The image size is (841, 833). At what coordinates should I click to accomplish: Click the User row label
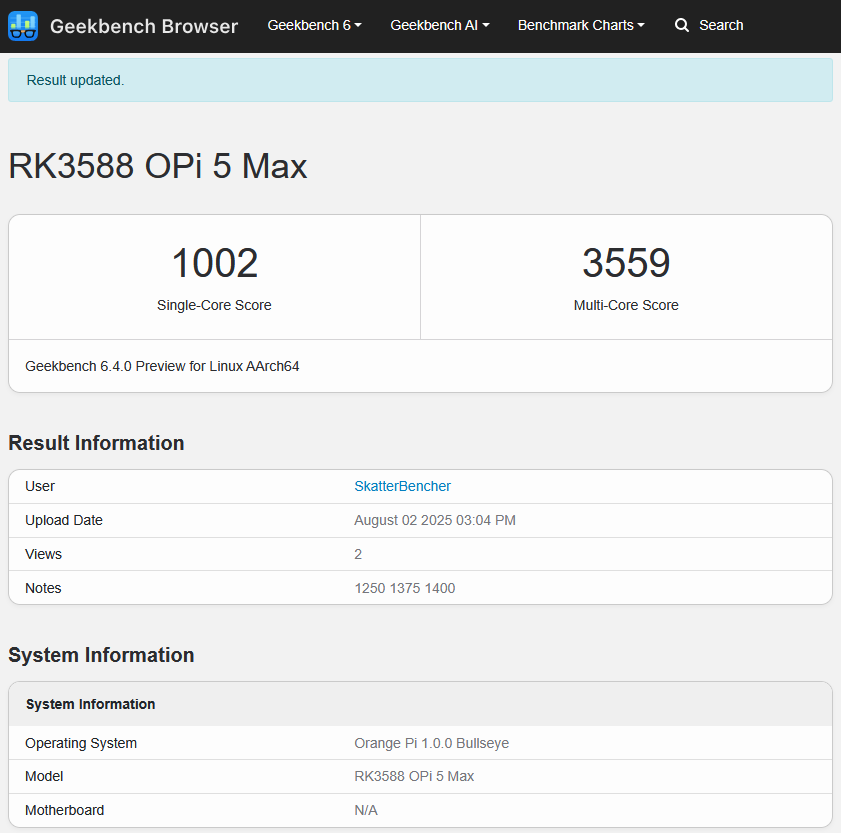40,486
